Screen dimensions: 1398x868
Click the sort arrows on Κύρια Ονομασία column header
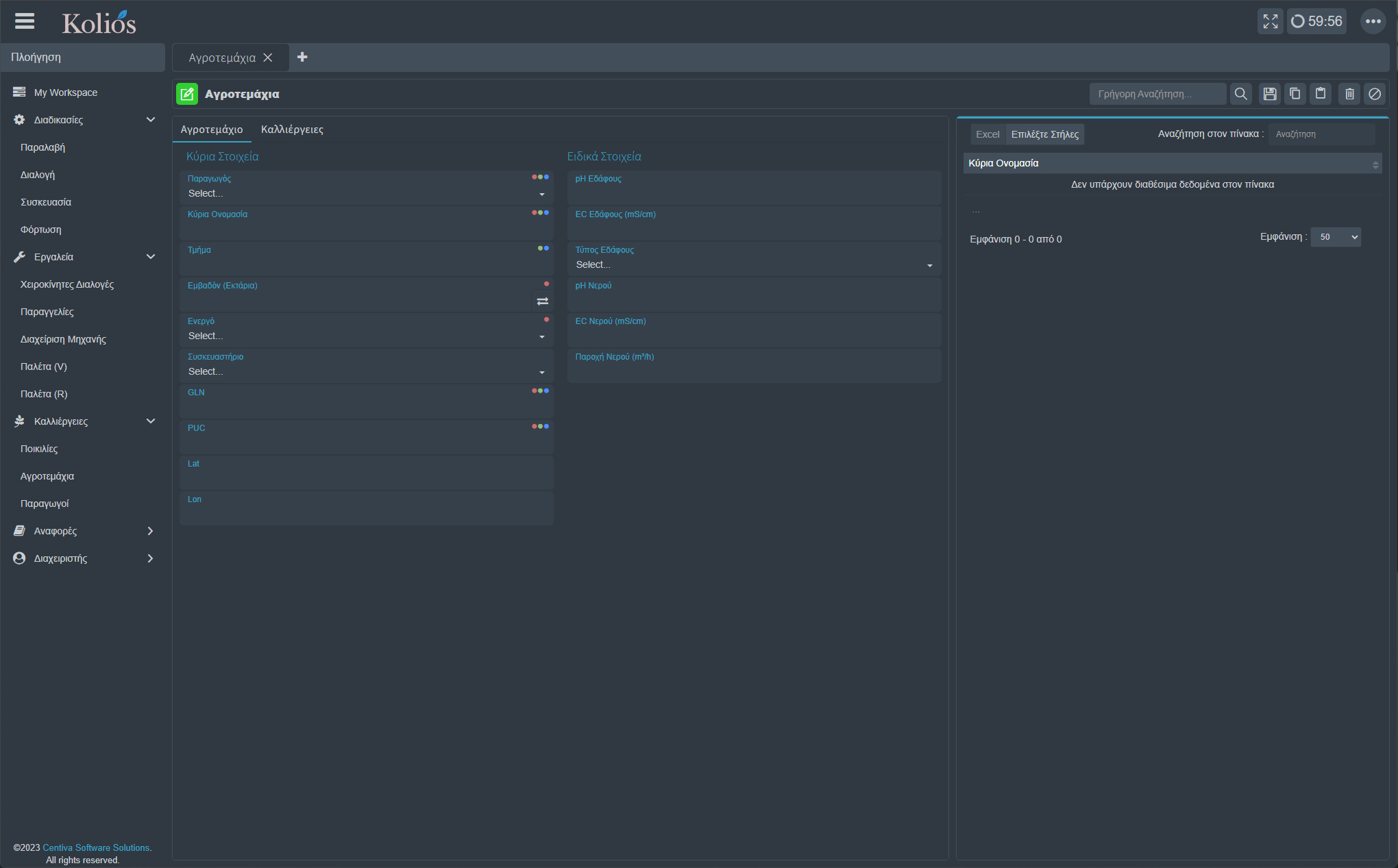point(1375,164)
